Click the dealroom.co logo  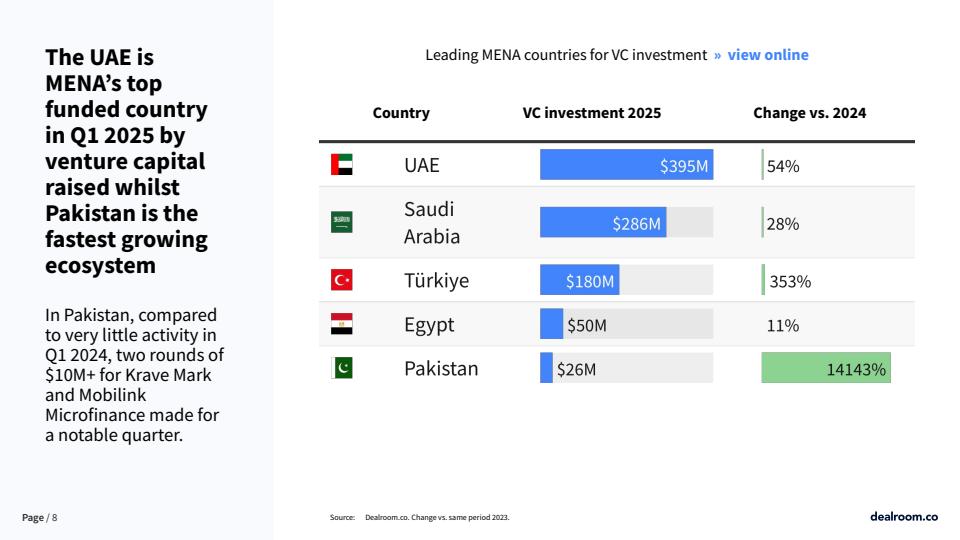tap(904, 517)
